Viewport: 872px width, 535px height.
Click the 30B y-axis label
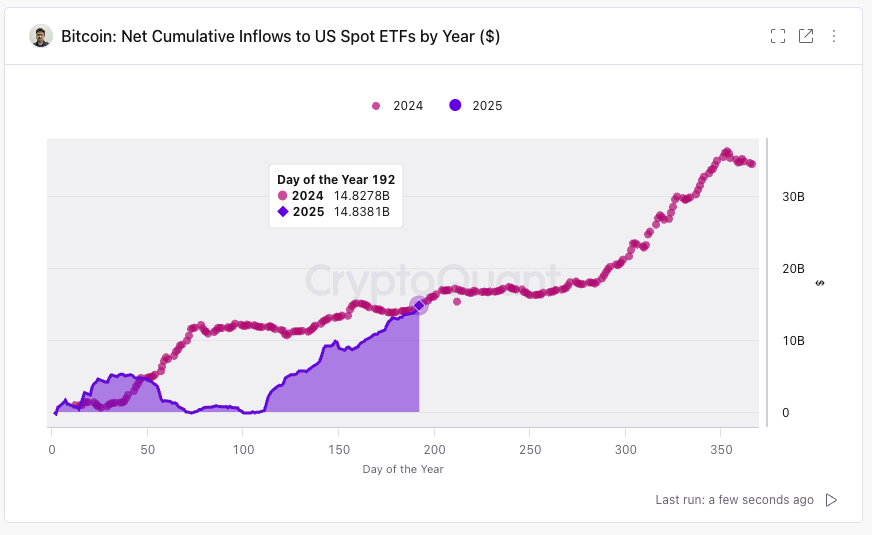[x=793, y=196]
